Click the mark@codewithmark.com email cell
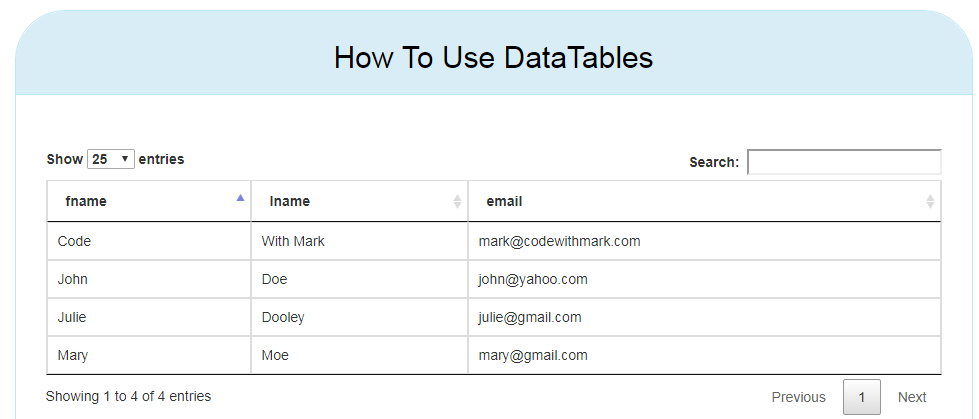Viewport: 979px width, 419px height. coord(559,241)
